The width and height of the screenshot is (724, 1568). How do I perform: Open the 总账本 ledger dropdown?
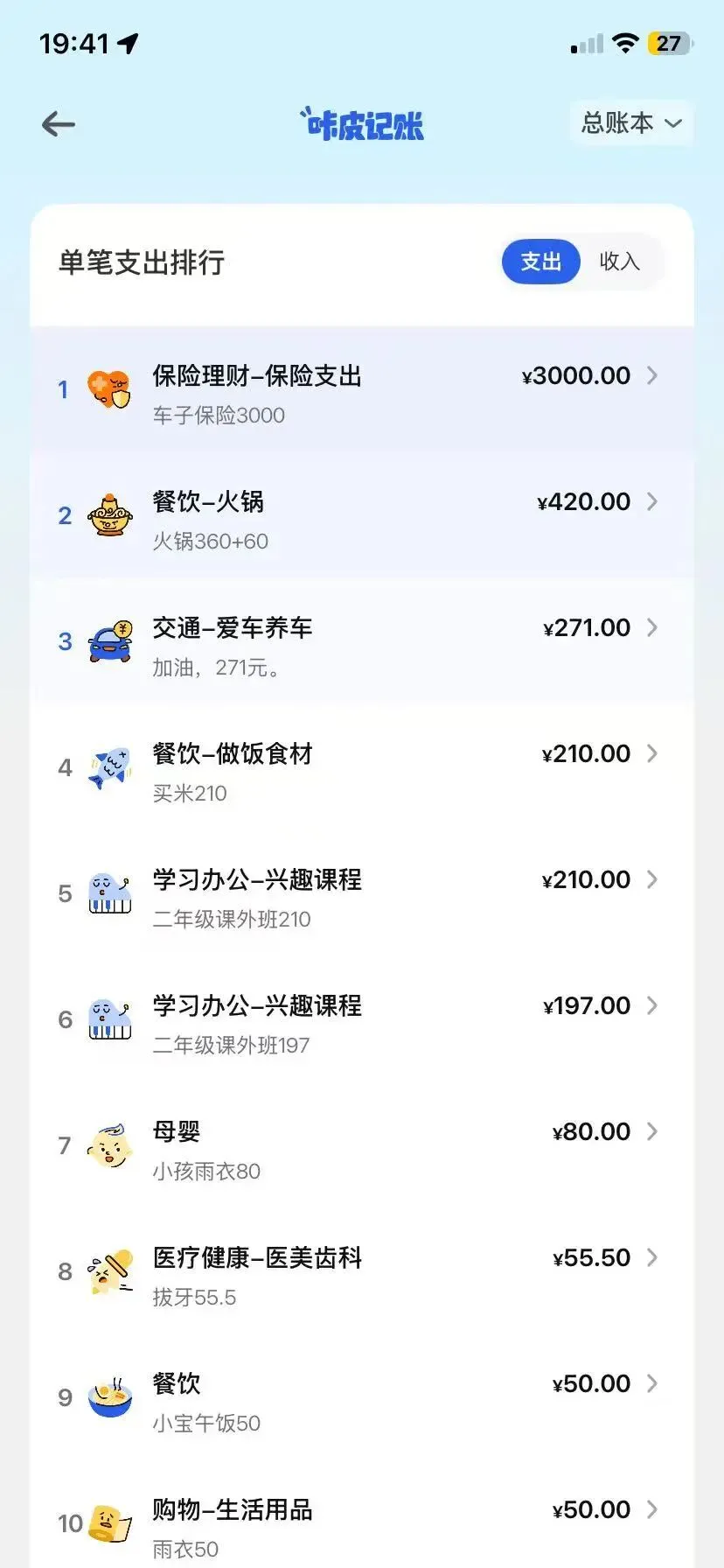click(631, 123)
